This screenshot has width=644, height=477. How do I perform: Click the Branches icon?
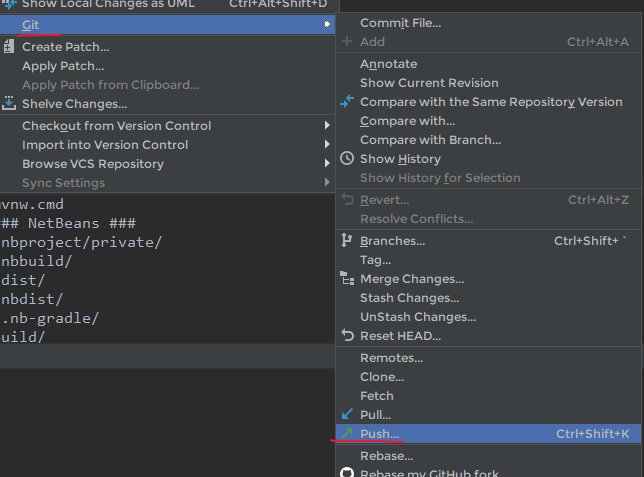(x=347, y=241)
